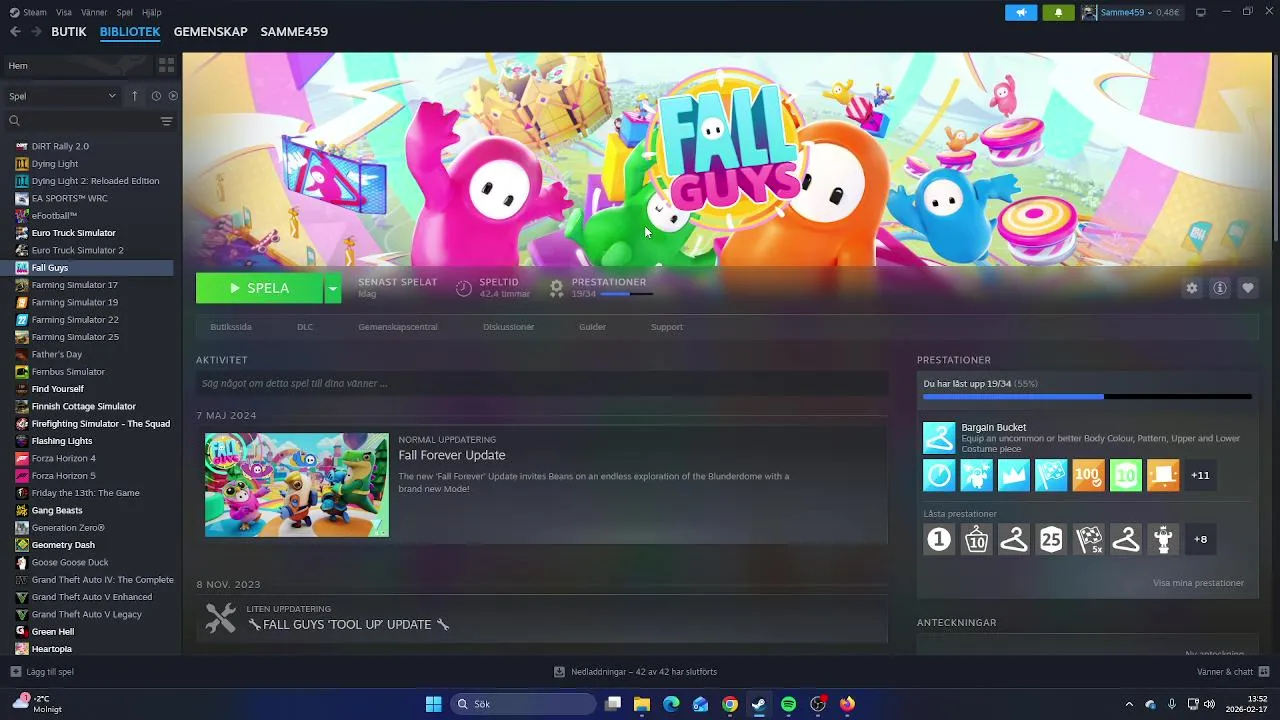This screenshot has width=1280, height=720.
Task: Click the activity comment input field
Action: 541,383
